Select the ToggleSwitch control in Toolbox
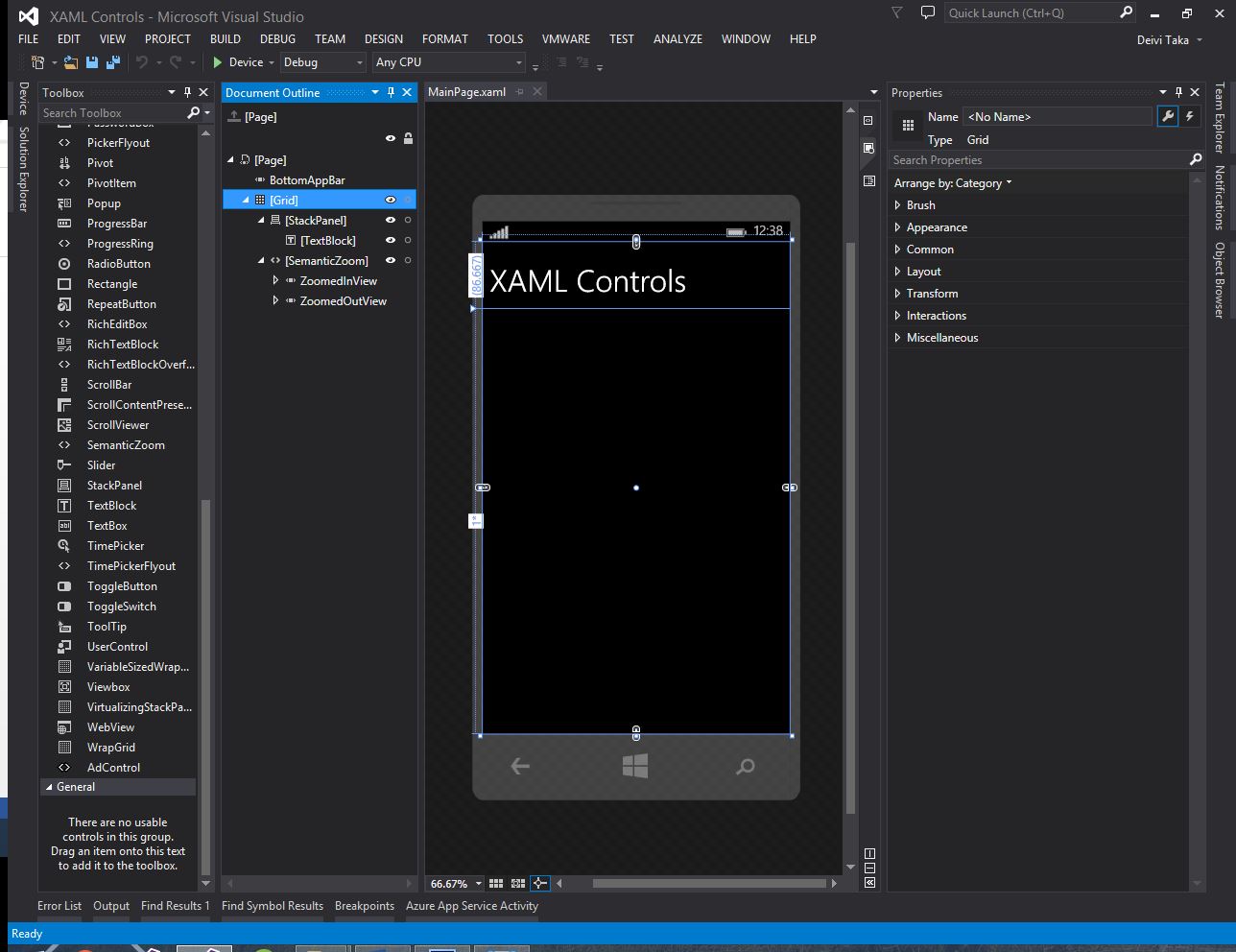The height and width of the screenshot is (952, 1236). pos(121,607)
